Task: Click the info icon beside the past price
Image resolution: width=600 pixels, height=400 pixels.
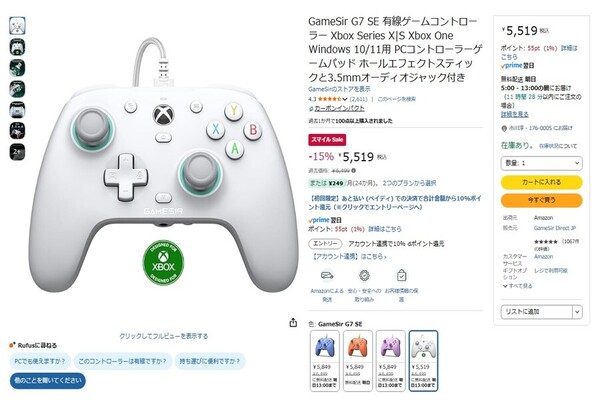Action: (354, 171)
